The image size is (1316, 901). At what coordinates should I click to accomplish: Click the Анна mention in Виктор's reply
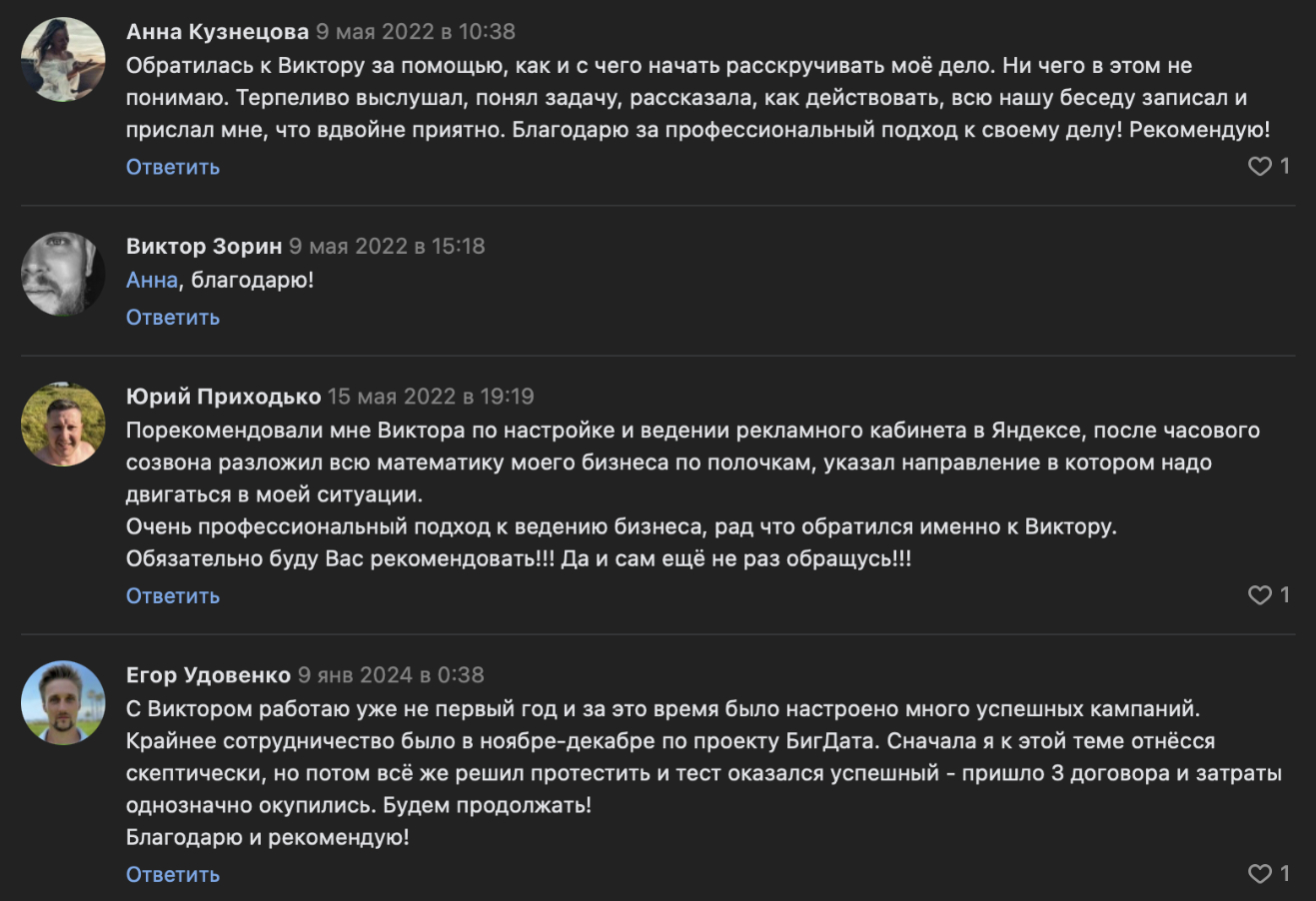pyautogui.click(x=152, y=281)
